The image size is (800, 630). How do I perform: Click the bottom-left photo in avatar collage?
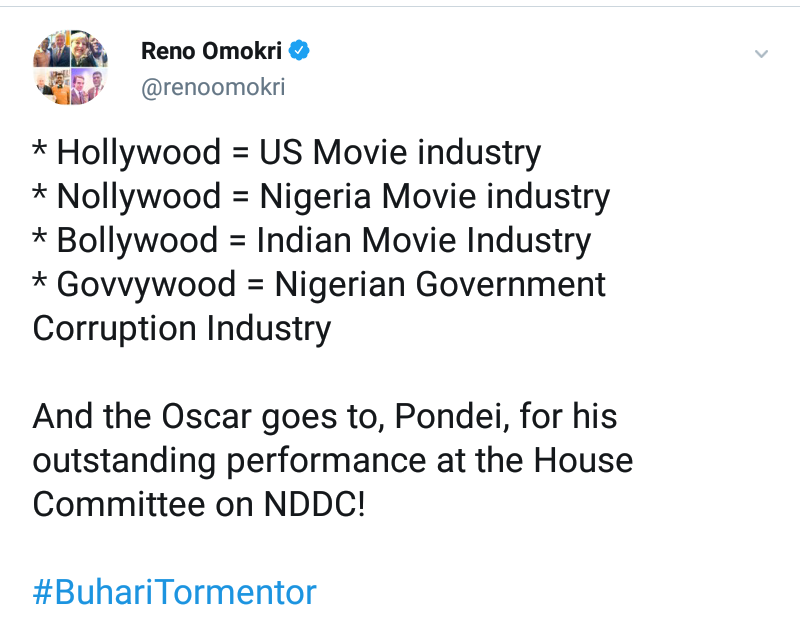point(52,85)
